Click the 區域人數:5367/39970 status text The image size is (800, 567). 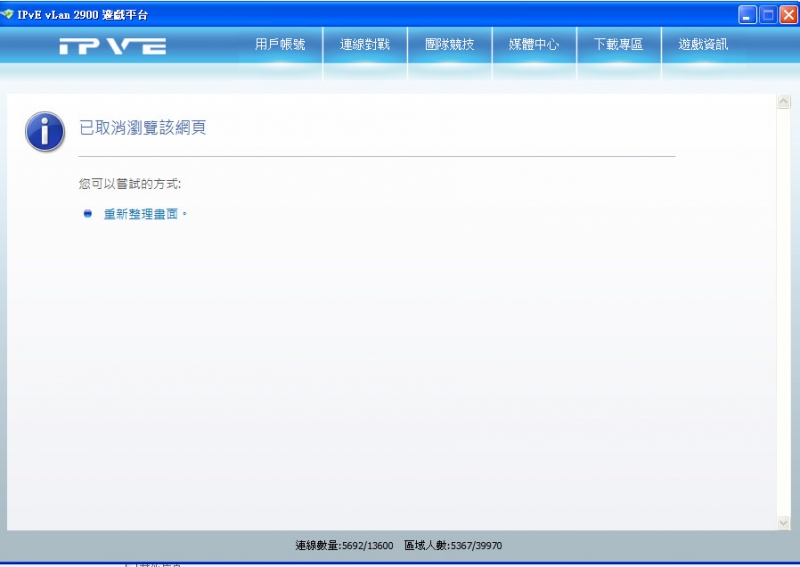(453, 546)
